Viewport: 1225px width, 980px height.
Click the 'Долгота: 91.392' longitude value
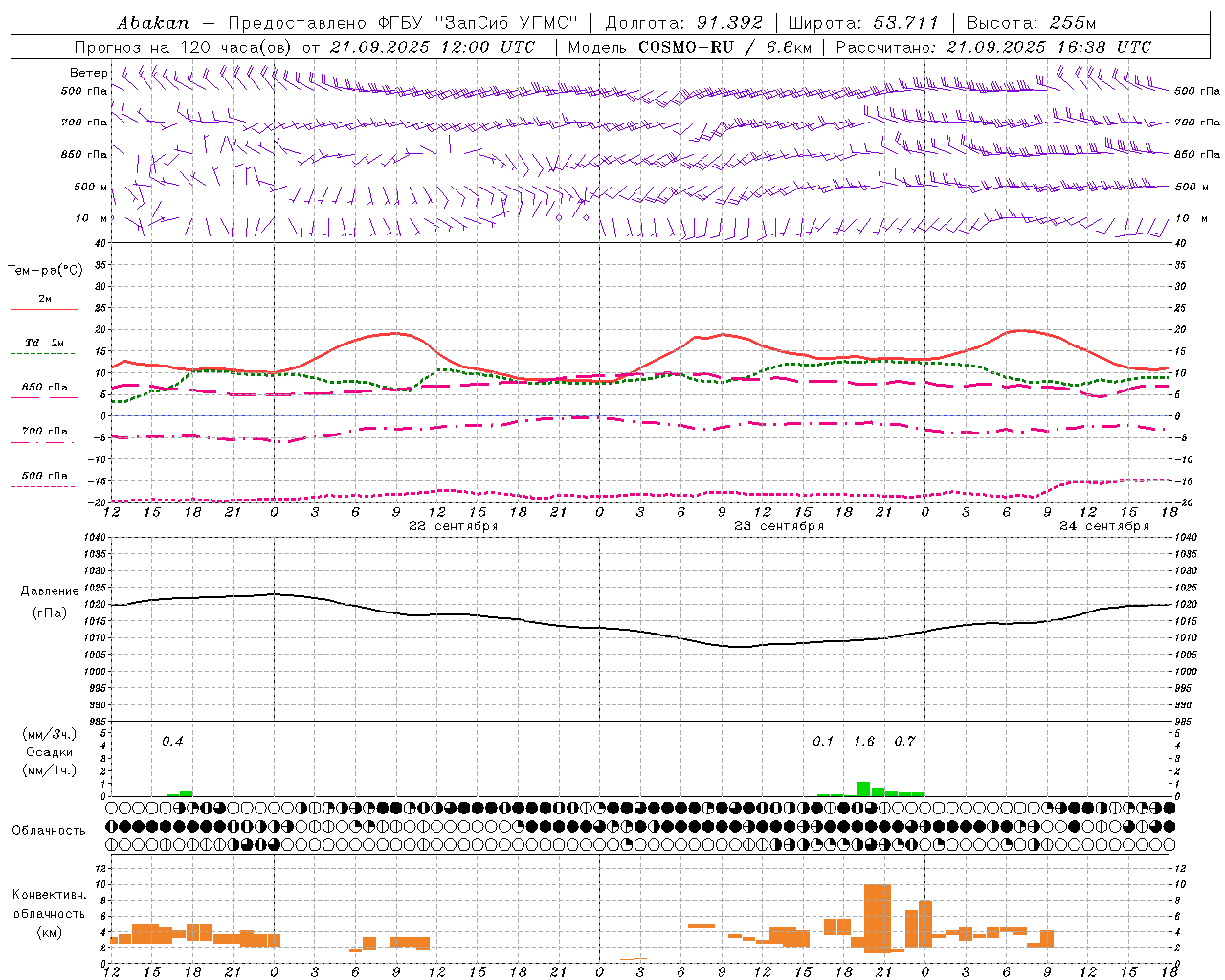pos(684,23)
